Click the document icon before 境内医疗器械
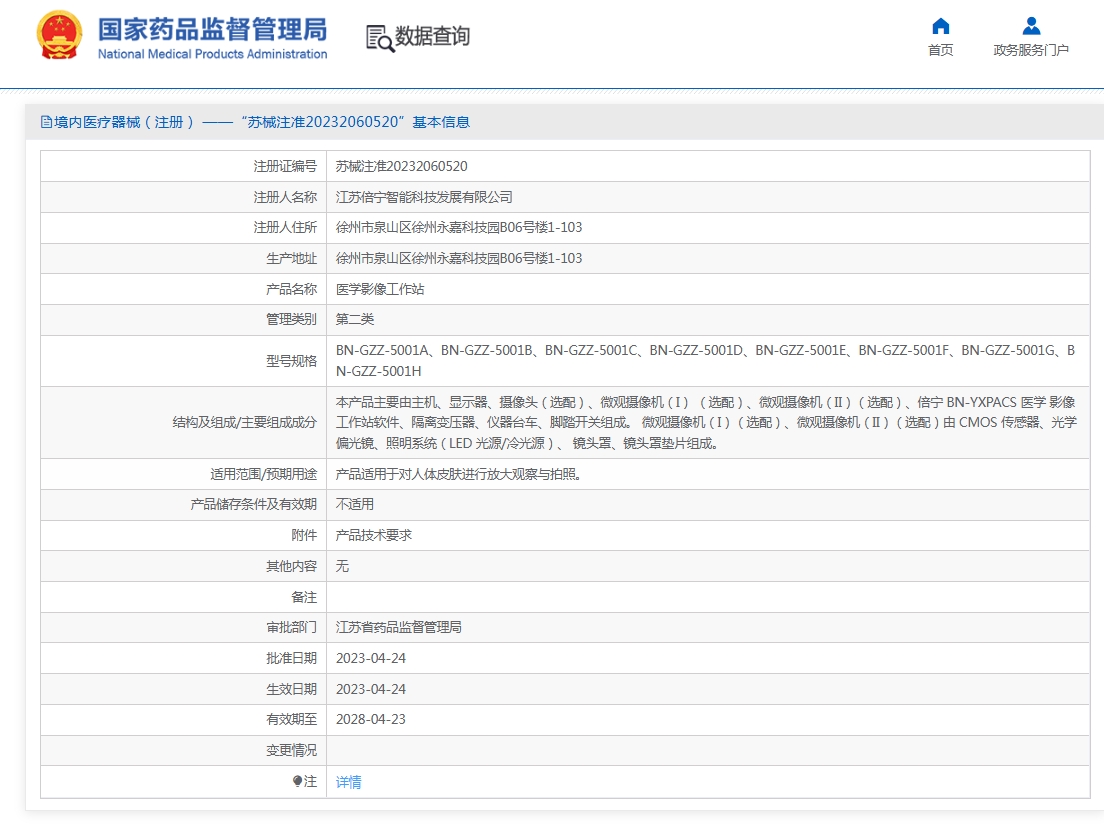The width and height of the screenshot is (1104, 830). coord(46,122)
